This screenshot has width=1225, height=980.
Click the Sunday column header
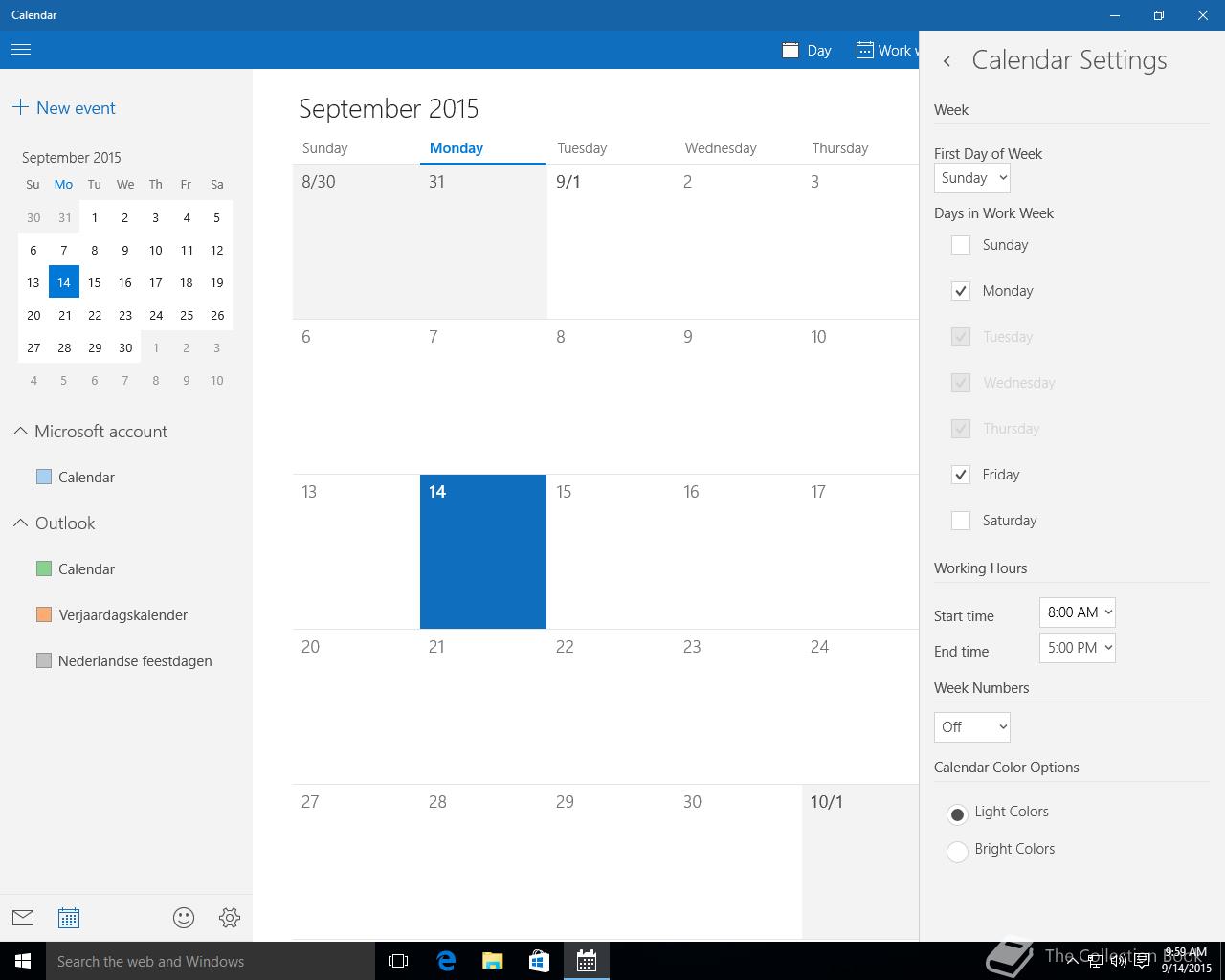324,148
